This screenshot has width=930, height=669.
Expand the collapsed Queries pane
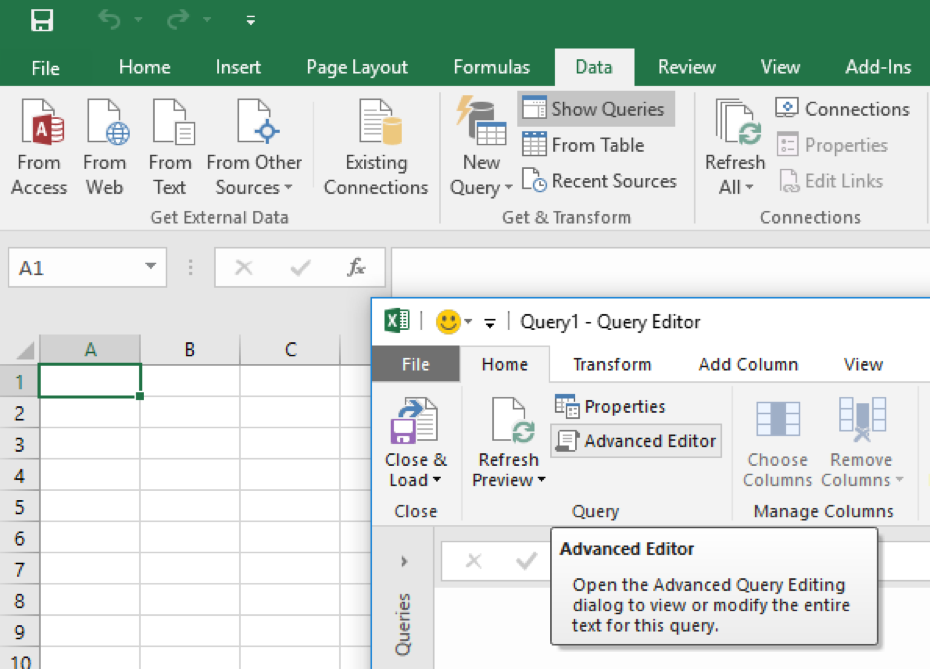tap(404, 561)
